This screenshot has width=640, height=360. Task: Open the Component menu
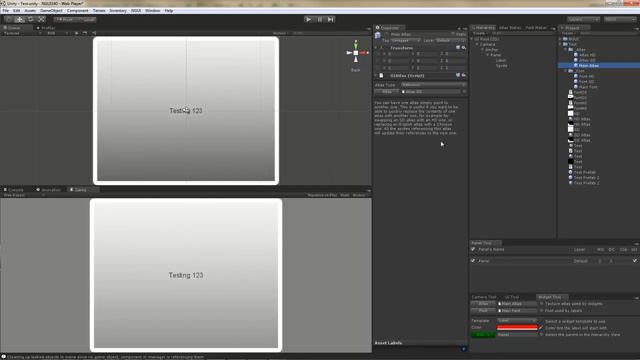(77, 11)
